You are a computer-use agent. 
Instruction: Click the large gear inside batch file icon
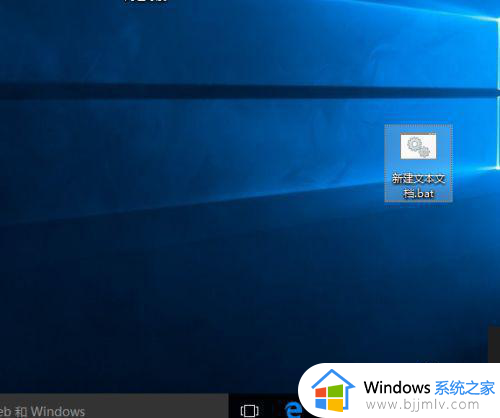[x=414, y=144]
